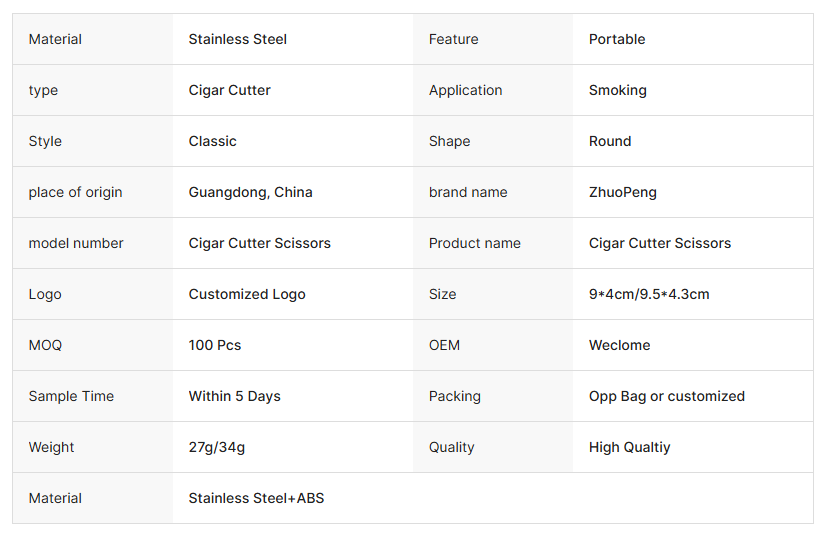Click the 'Smoking' application value
The image size is (824, 537).
[618, 90]
